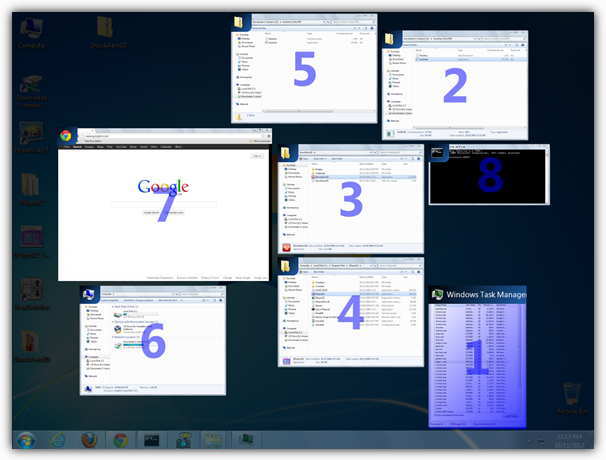This screenshot has width=606, height=460.
Task: Open the Recycle Bin desktop icon
Action: 571,397
